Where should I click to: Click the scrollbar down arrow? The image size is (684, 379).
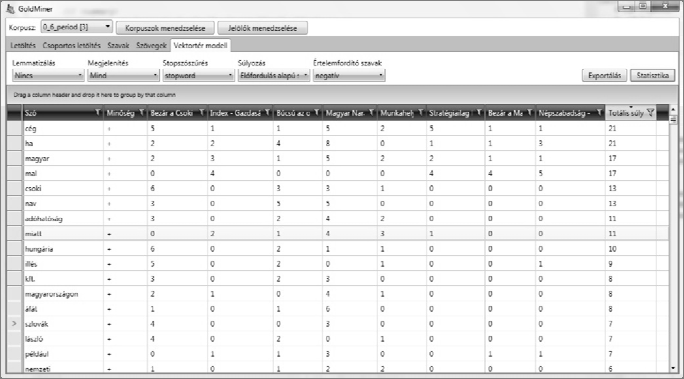coord(673,369)
